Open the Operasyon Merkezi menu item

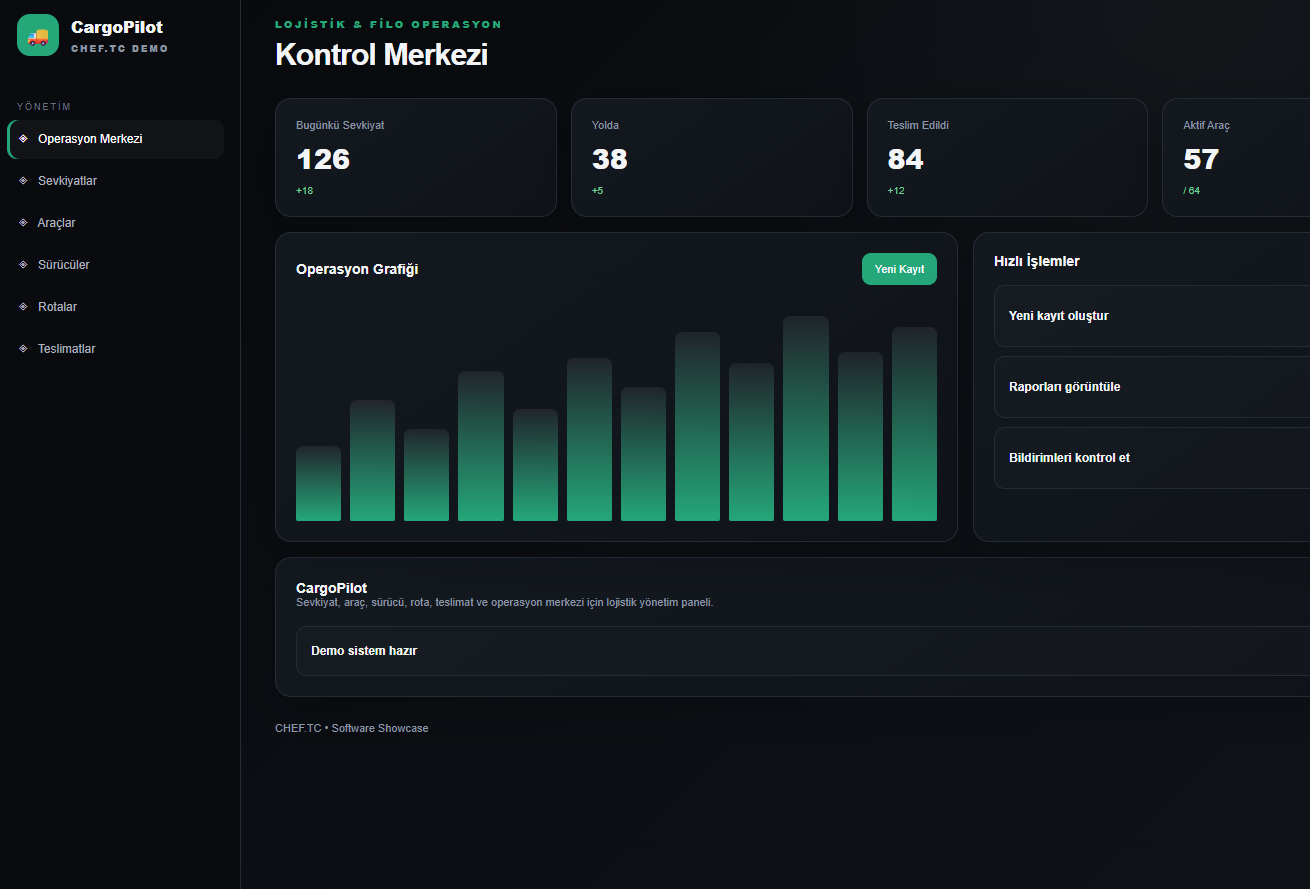pyautogui.click(x=115, y=139)
